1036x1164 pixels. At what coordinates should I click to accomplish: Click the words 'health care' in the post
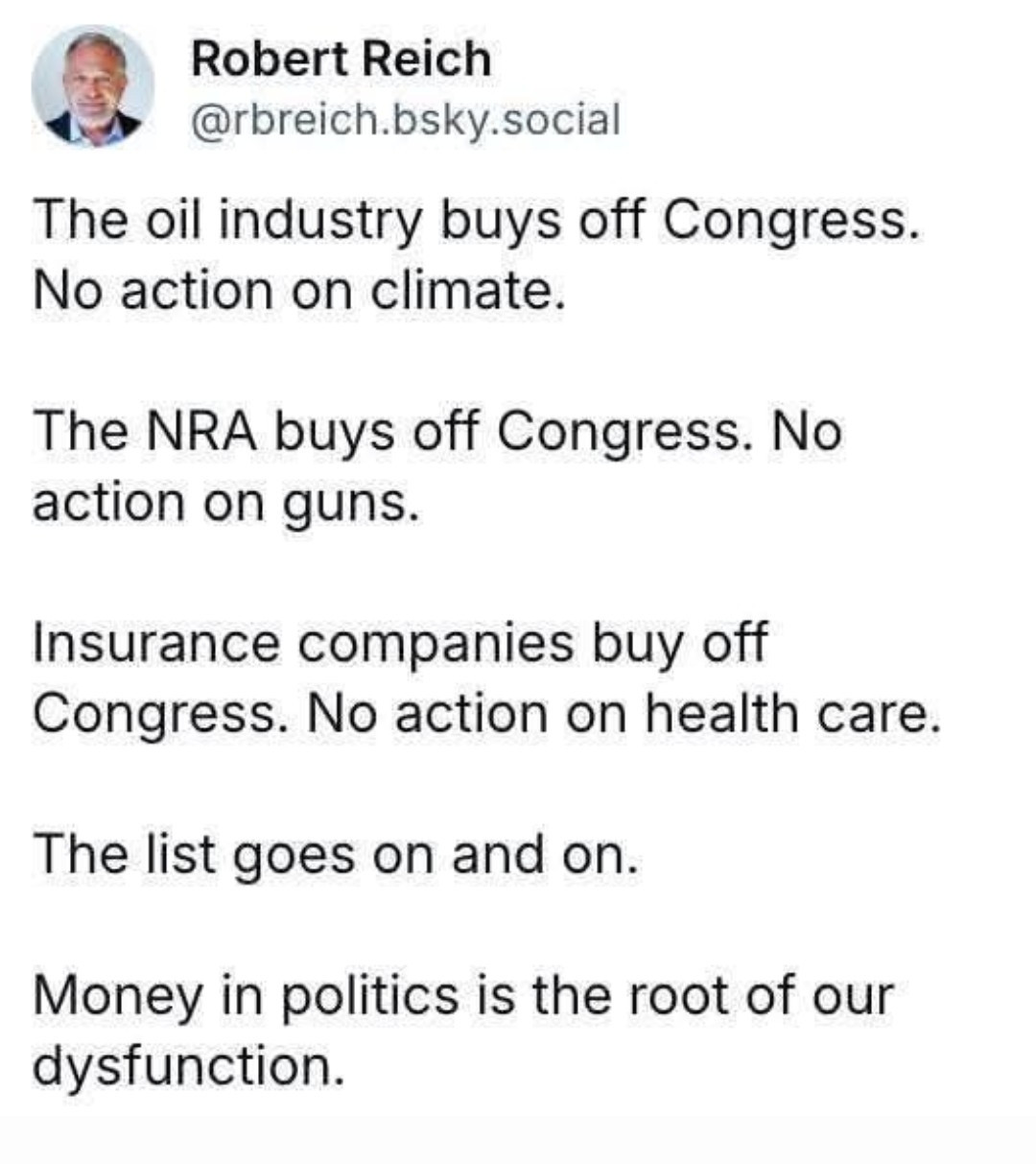tap(786, 714)
